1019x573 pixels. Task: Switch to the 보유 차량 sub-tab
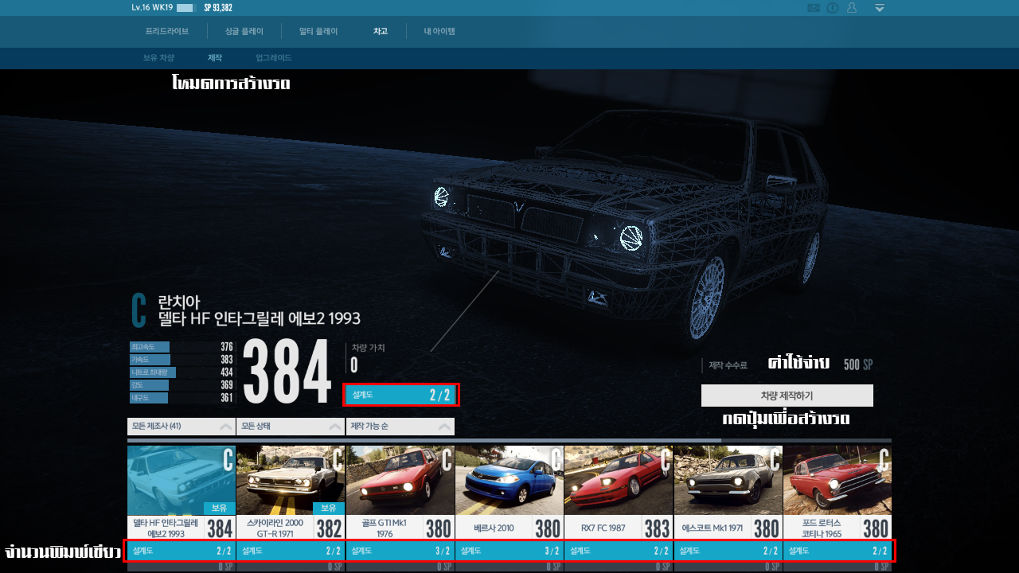pyautogui.click(x=159, y=58)
